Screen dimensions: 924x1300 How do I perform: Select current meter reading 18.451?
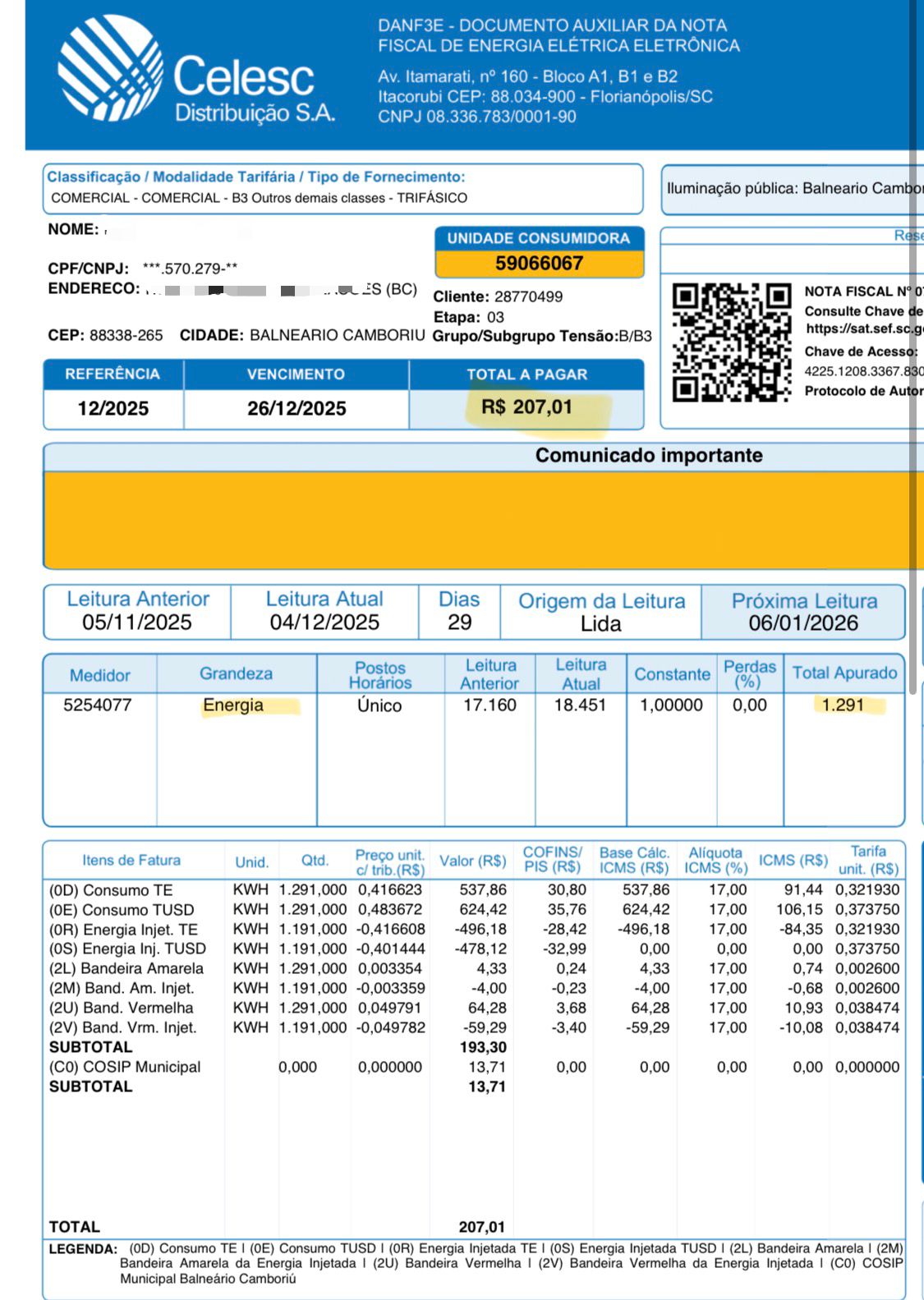580,705
